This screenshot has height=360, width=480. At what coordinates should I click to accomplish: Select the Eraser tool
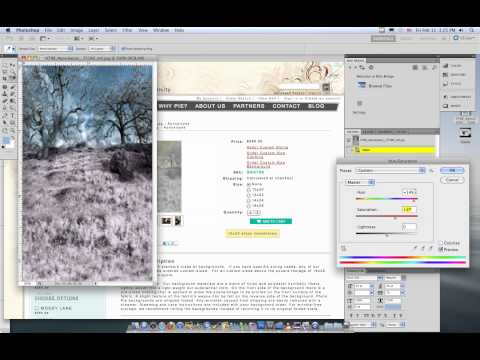(x=5, y=100)
